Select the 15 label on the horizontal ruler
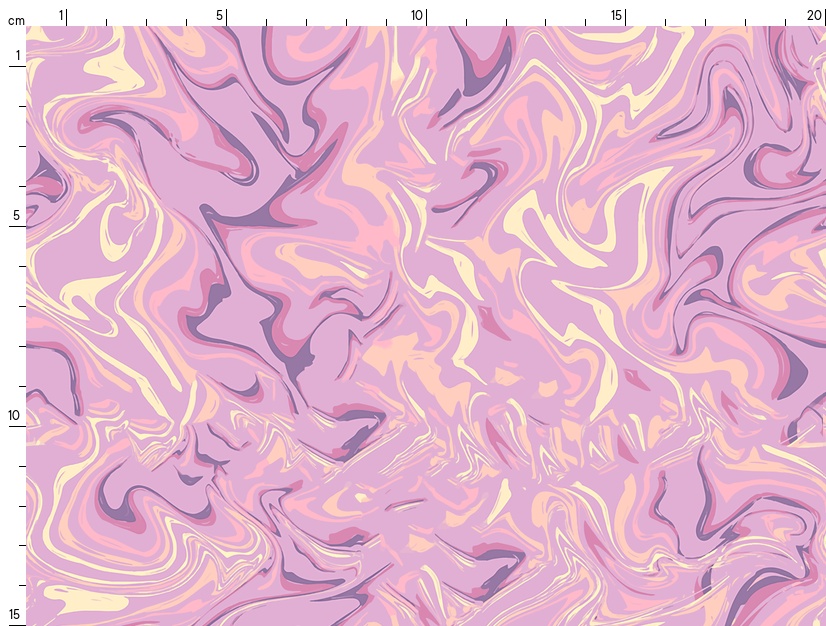The height and width of the screenshot is (626, 826). [x=617, y=15]
